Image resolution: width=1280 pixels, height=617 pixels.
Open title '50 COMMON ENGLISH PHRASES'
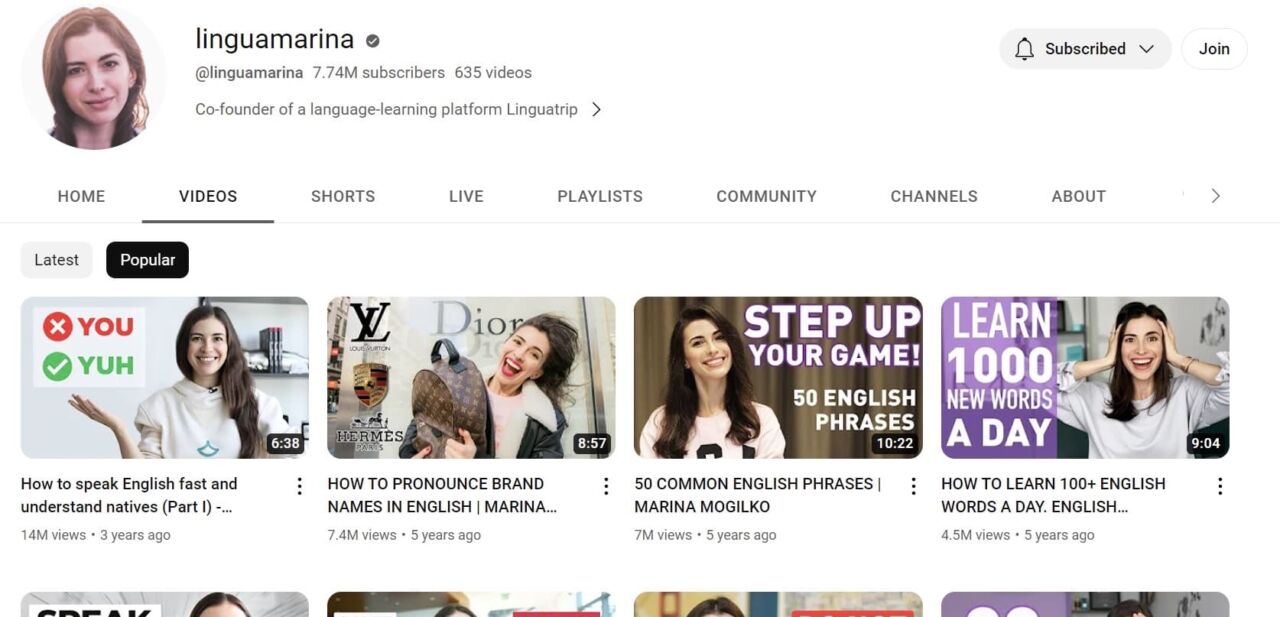[758, 495]
